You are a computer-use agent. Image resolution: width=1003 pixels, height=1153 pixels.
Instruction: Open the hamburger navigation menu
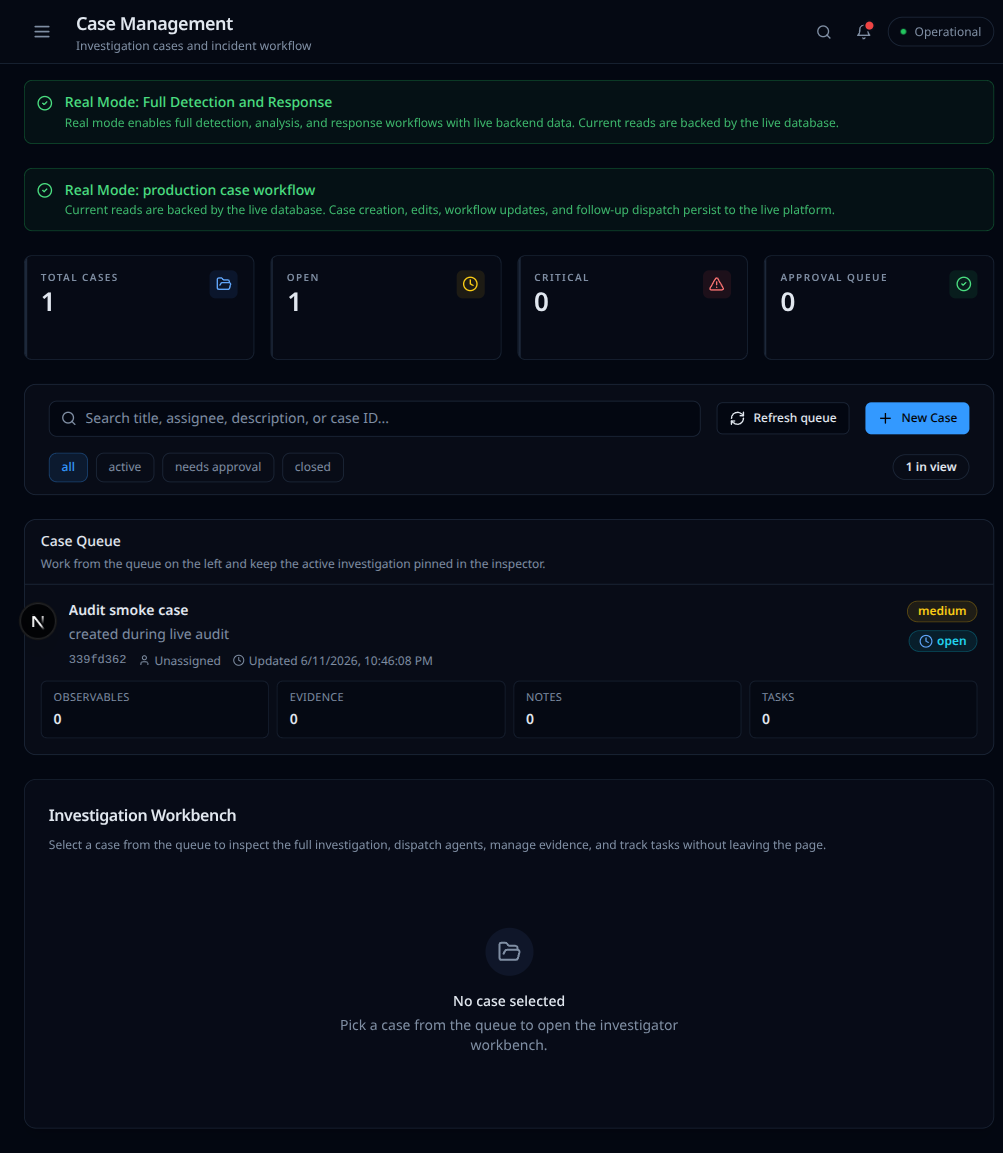[x=42, y=32]
